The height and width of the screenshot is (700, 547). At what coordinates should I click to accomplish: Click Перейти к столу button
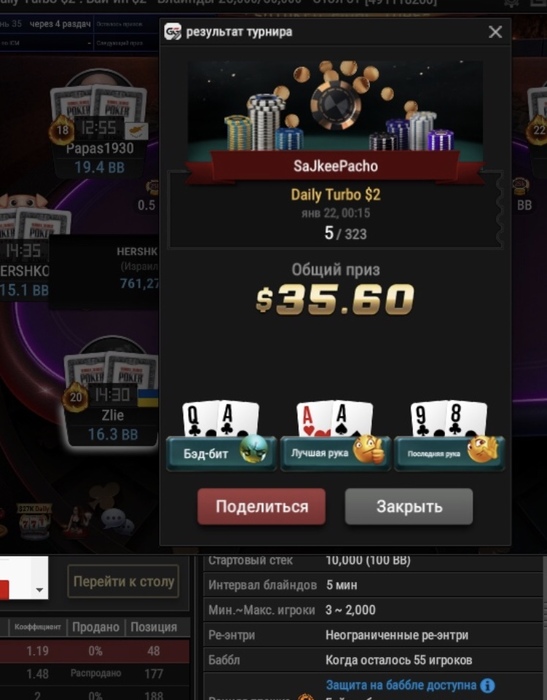[x=123, y=581]
